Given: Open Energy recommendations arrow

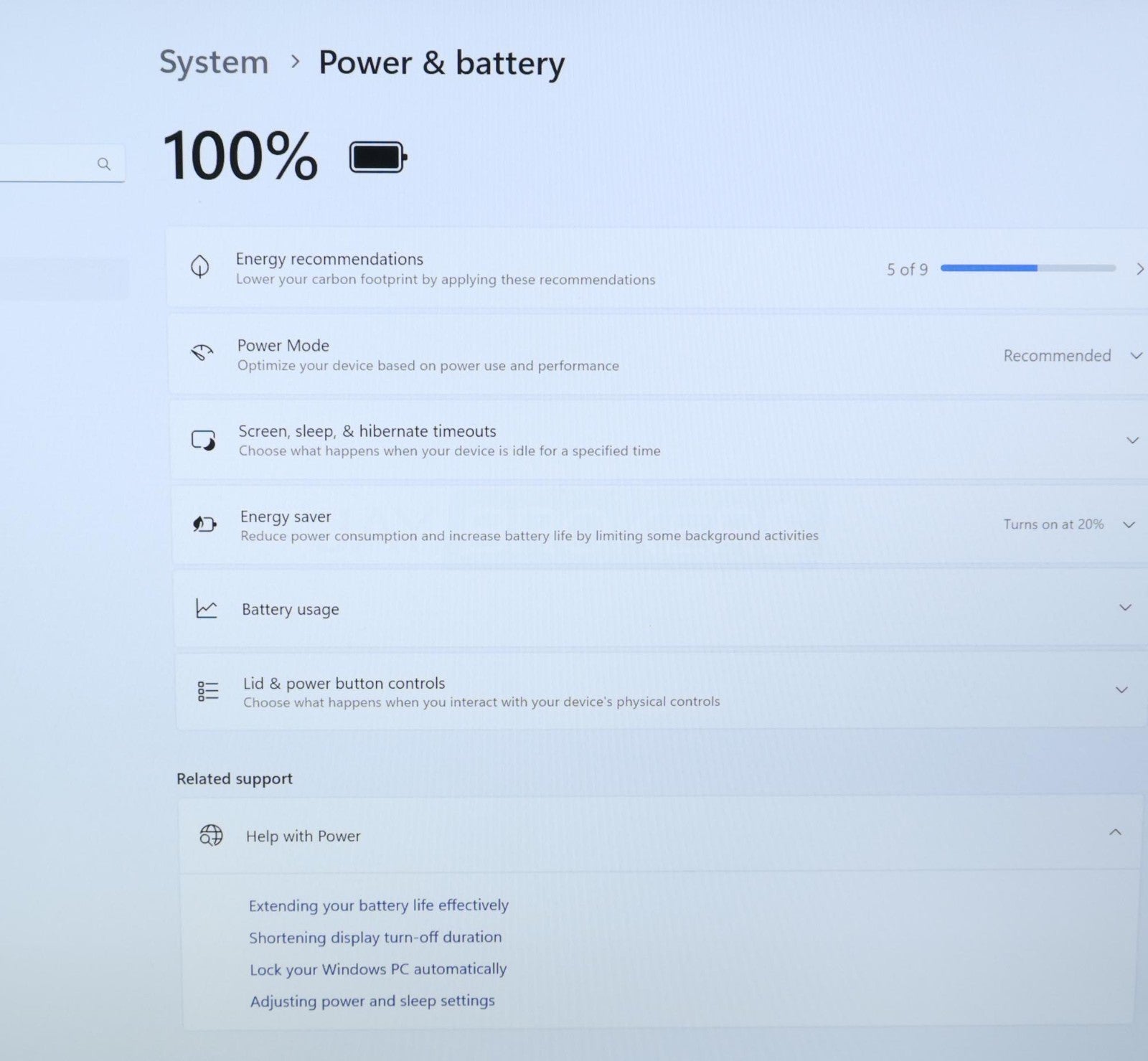Looking at the screenshot, I should (x=1139, y=269).
